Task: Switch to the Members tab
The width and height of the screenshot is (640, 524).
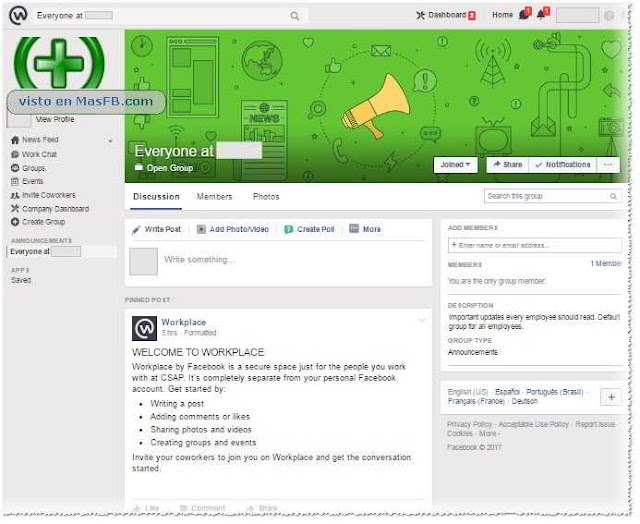Action: pos(214,197)
